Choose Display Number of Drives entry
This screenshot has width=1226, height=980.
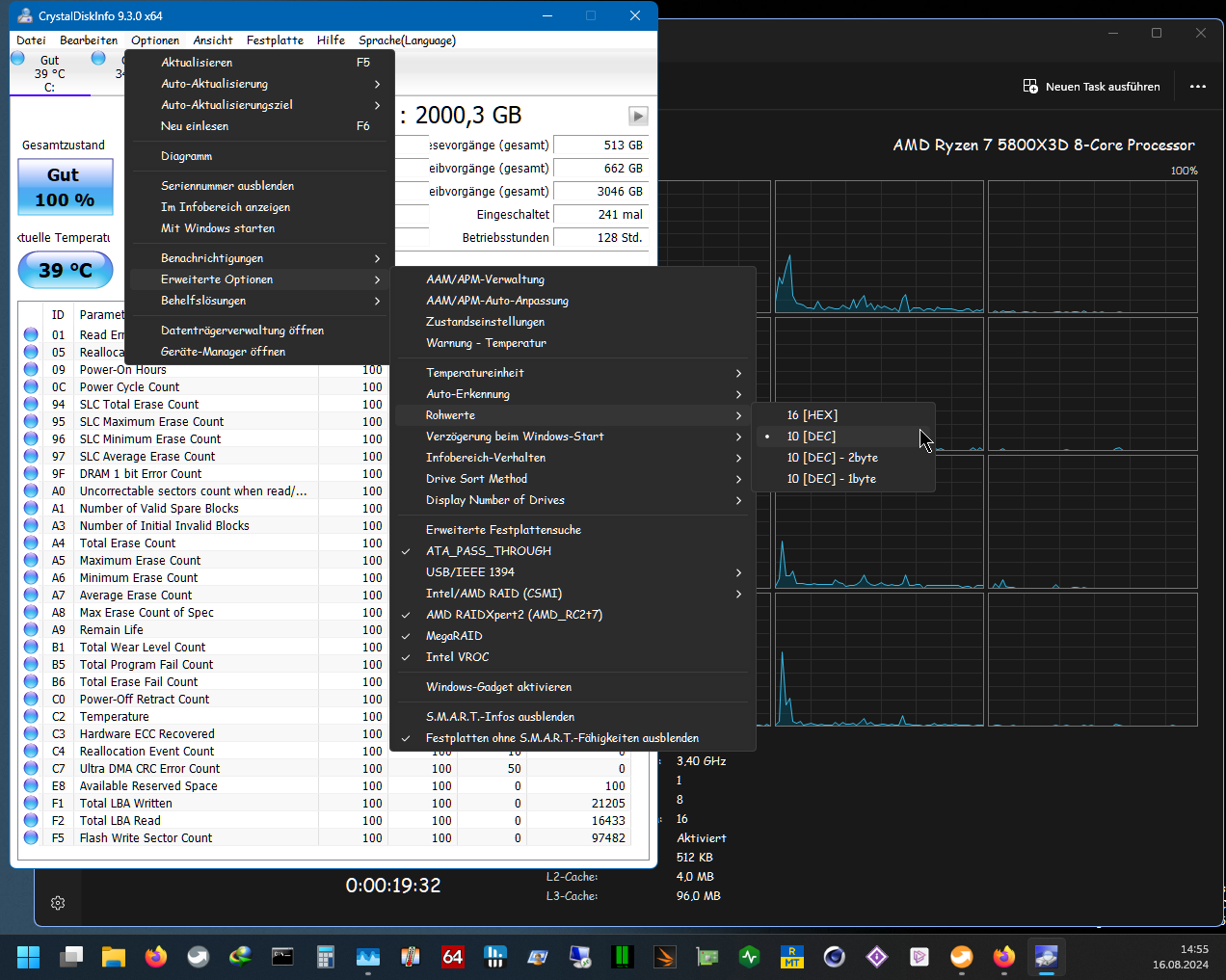574,500
